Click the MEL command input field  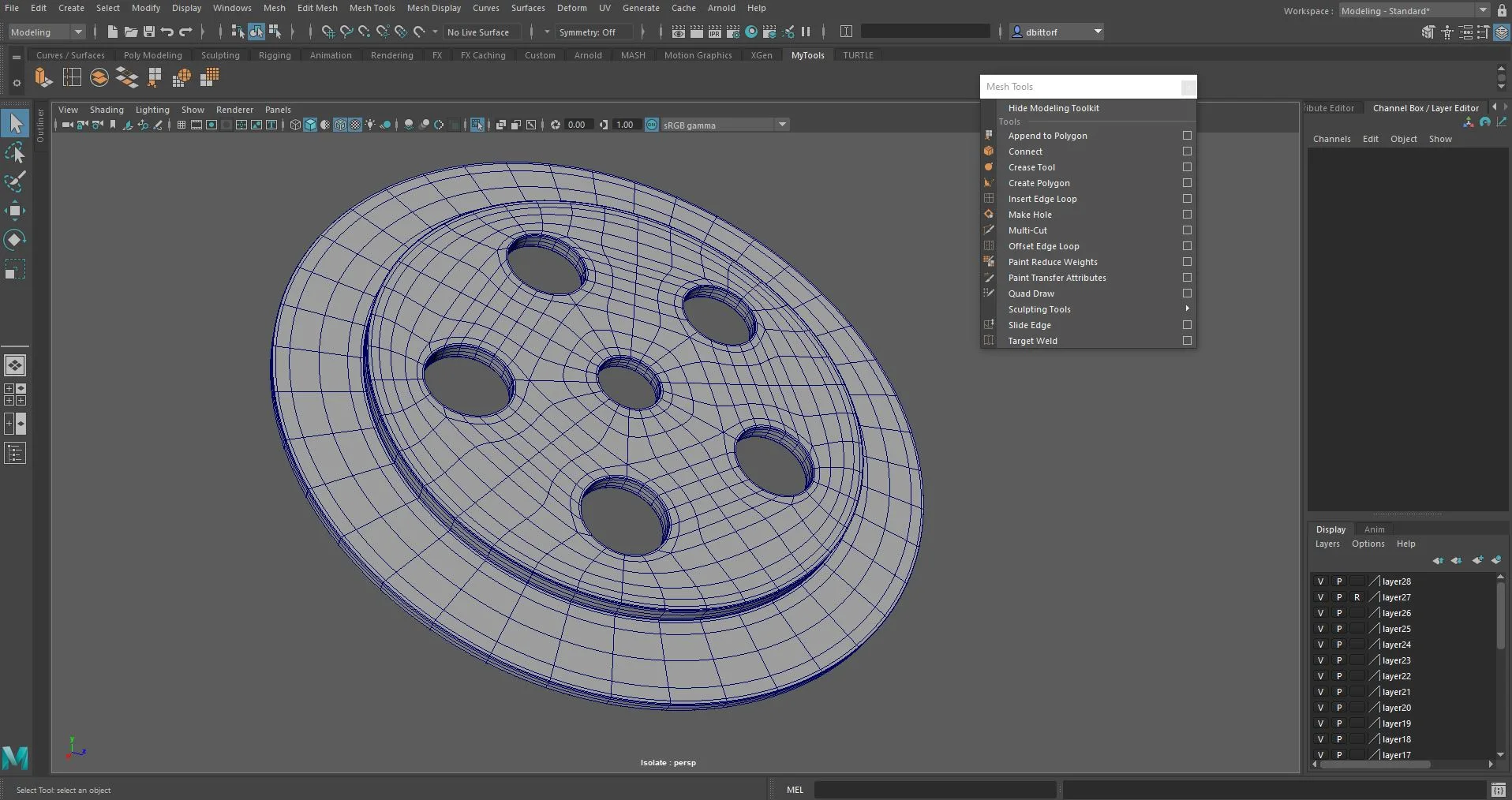tap(935, 790)
